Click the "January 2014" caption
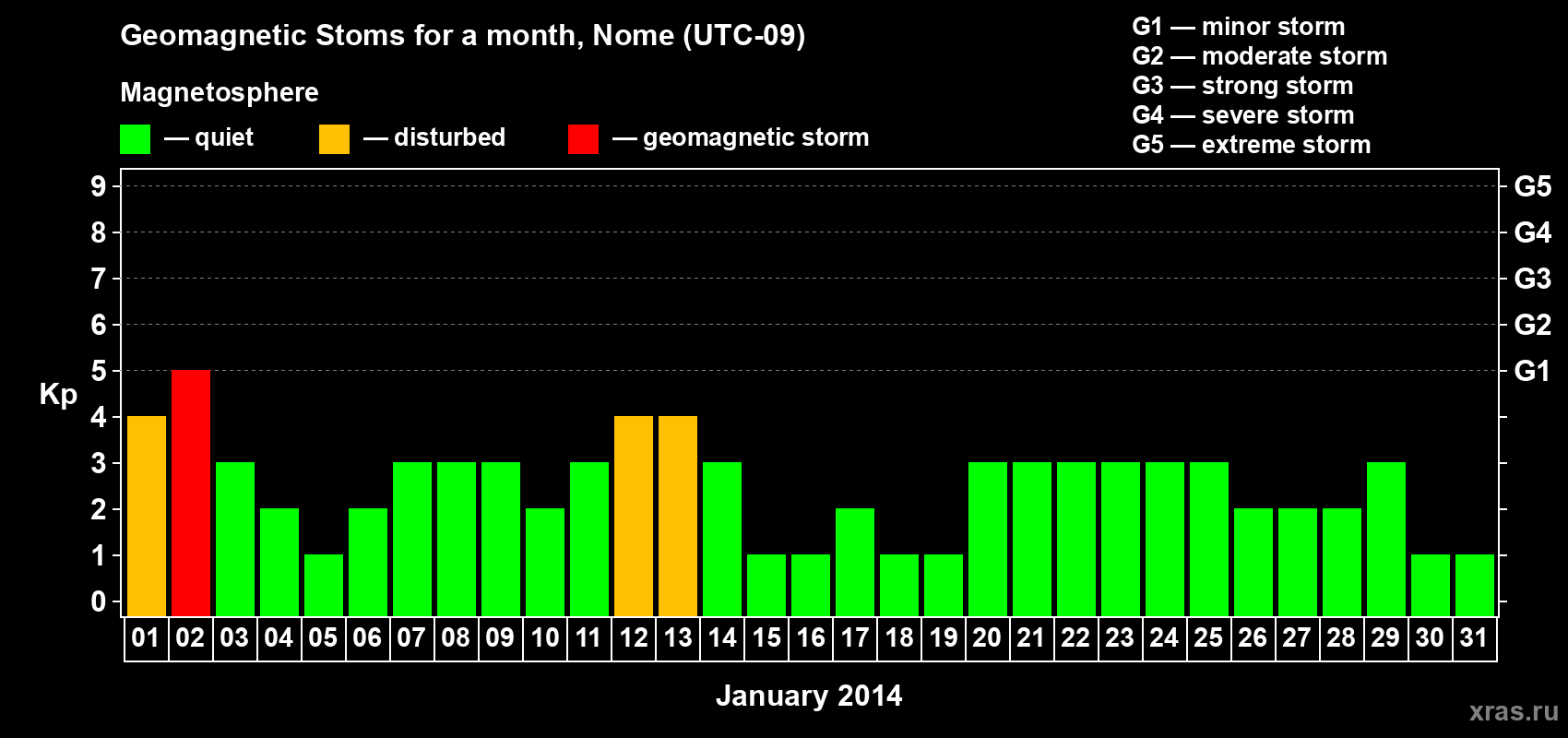This screenshot has height=738, width=1568. coord(809,696)
